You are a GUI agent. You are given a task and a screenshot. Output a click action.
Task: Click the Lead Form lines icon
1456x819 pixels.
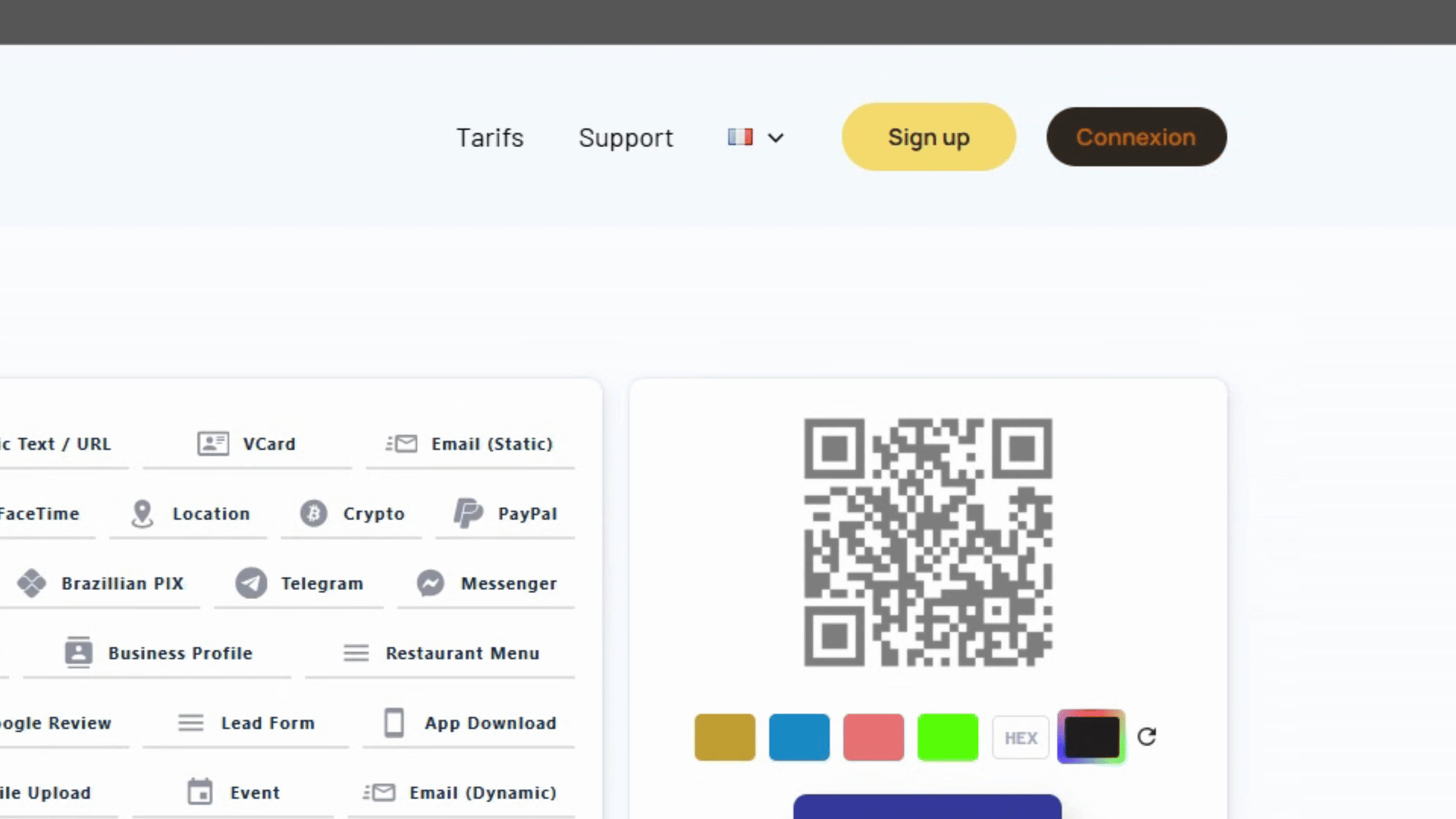190,723
